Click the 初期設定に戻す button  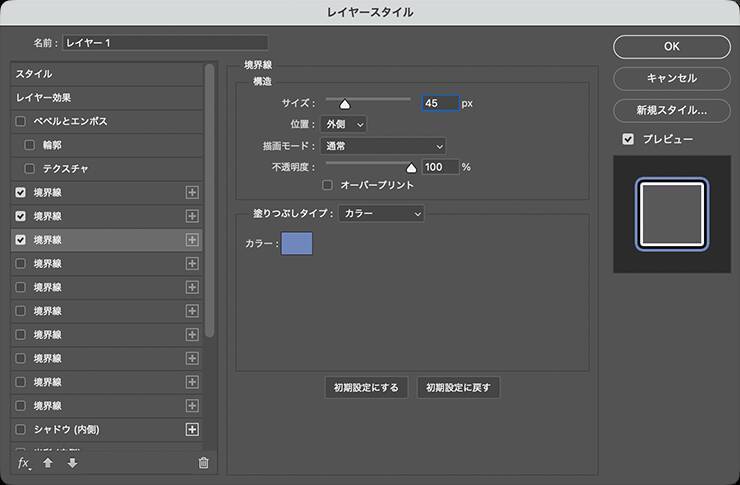(458, 388)
